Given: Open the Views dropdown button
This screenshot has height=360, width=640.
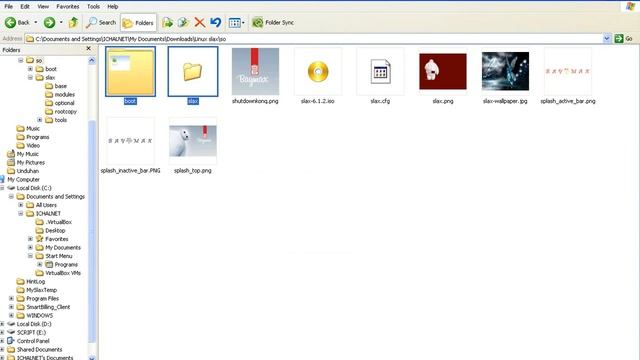Looking at the screenshot, I should pos(236,23).
